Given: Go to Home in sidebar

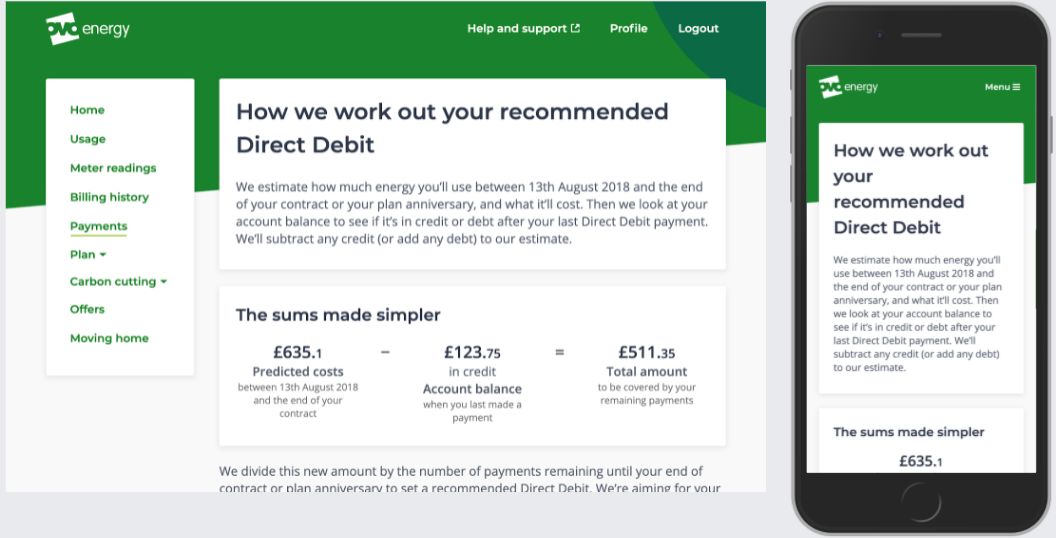Looking at the screenshot, I should 87,110.
